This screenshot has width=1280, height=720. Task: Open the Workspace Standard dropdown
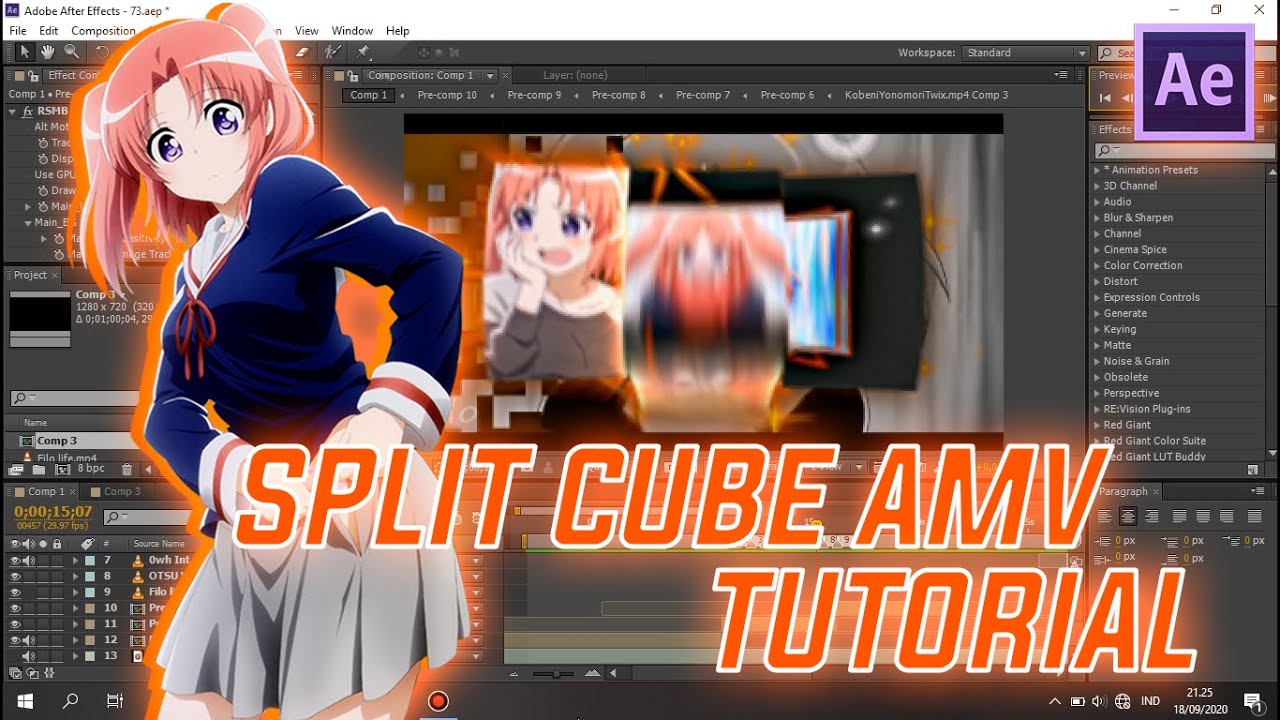coord(1025,53)
